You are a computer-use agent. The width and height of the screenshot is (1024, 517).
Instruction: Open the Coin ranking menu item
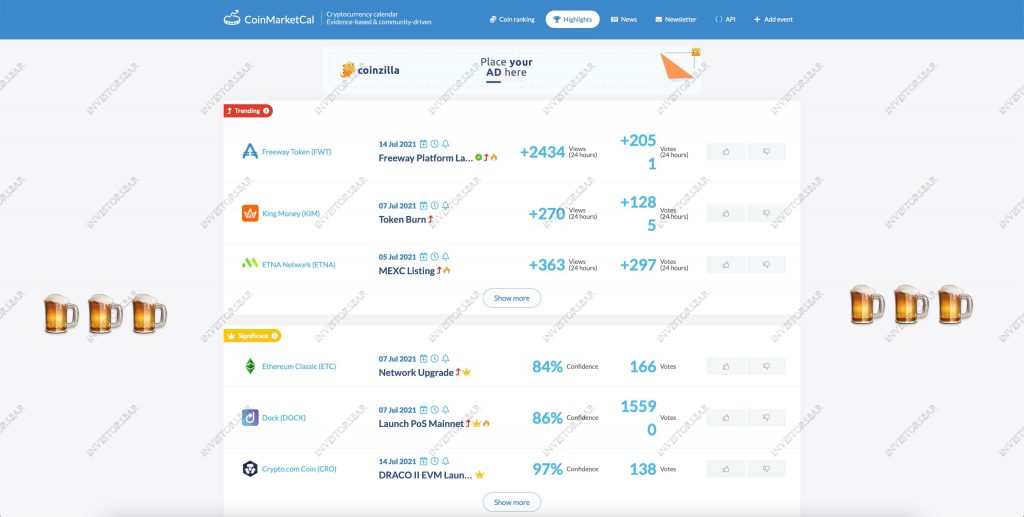pos(512,20)
